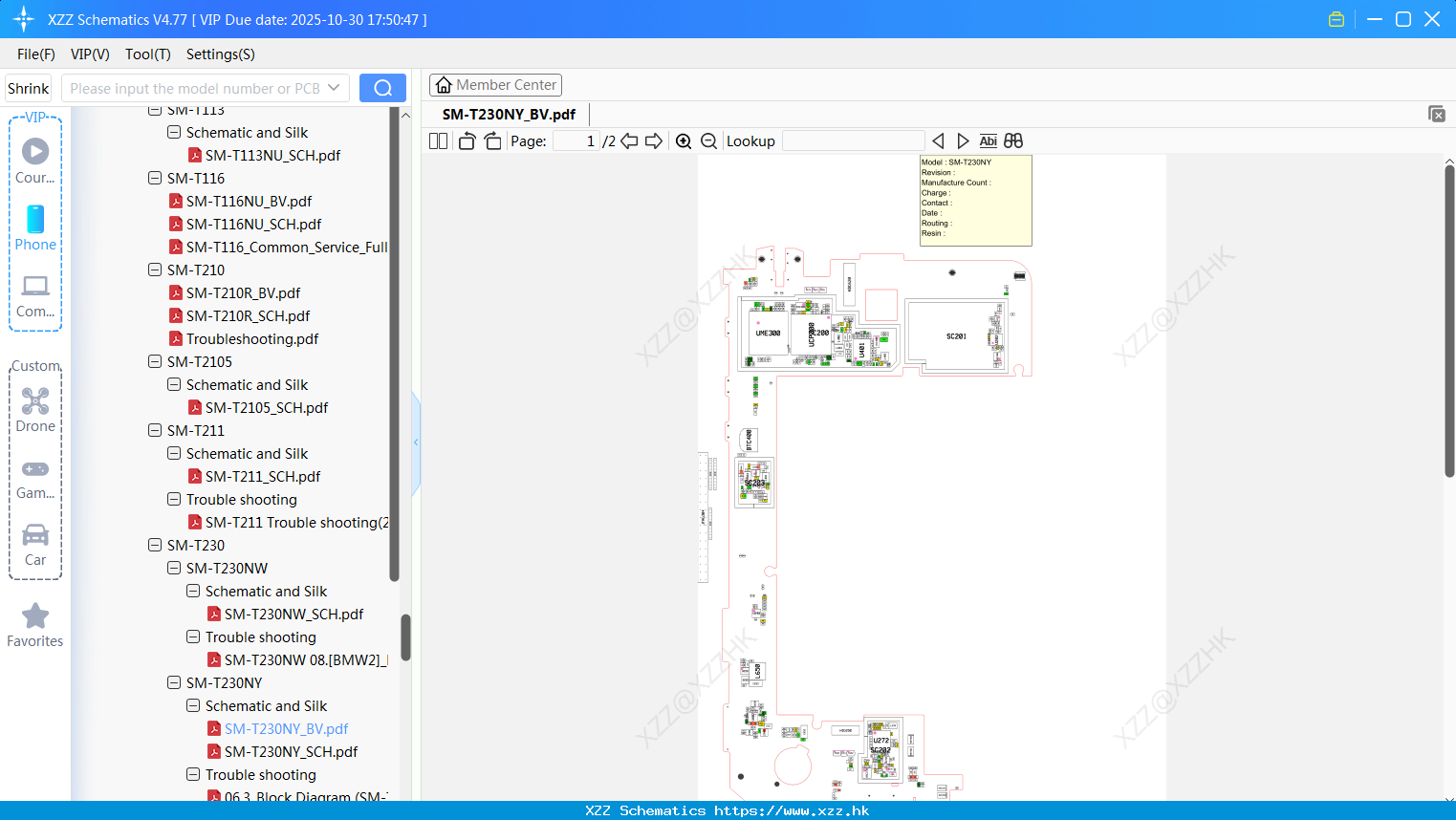This screenshot has height=820, width=1456.
Task: Open SM-T210R_SCH.pdf file
Action: click(248, 315)
